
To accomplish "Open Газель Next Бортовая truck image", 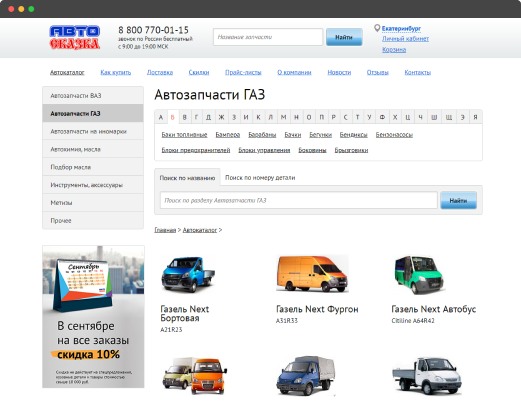I will [188, 274].
